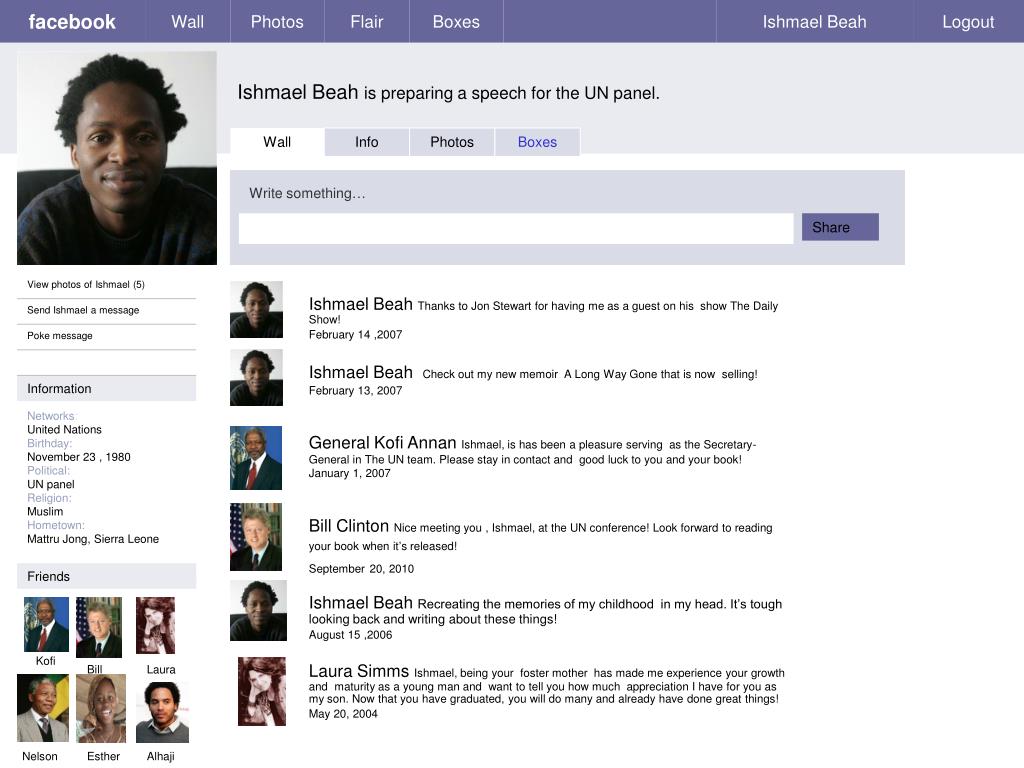Open View photos of Ishmael (5)
Image resolution: width=1024 pixels, height=768 pixels.
(x=86, y=285)
